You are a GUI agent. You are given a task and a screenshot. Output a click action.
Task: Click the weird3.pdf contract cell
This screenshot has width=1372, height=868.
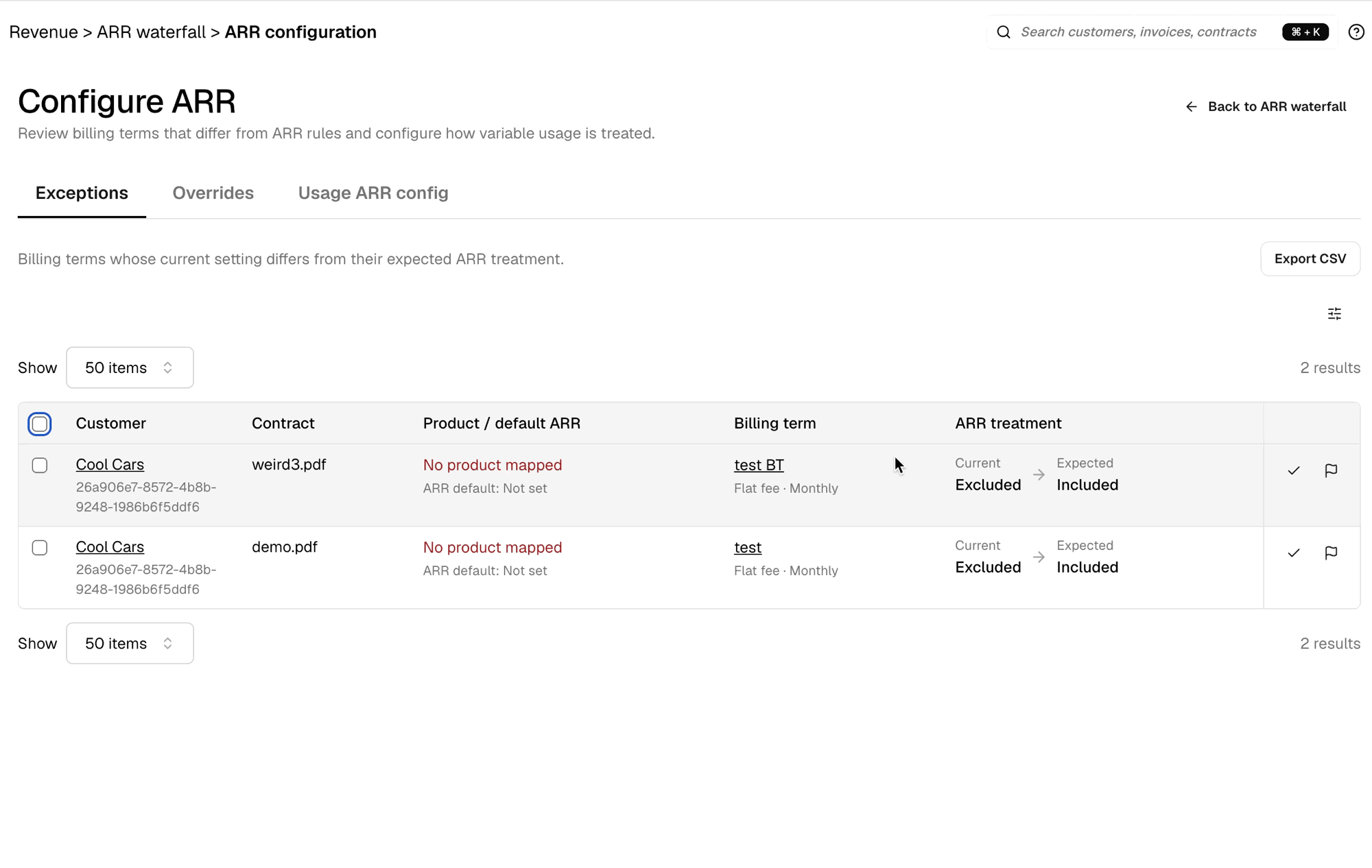pos(289,464)
